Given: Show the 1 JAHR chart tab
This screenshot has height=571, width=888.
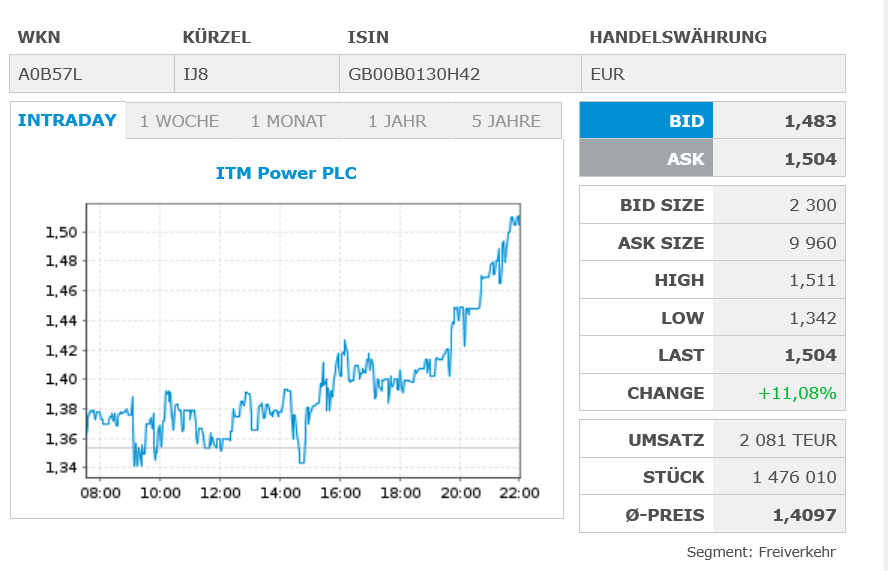Looking at the screenshot, I should tap(398, 121).
